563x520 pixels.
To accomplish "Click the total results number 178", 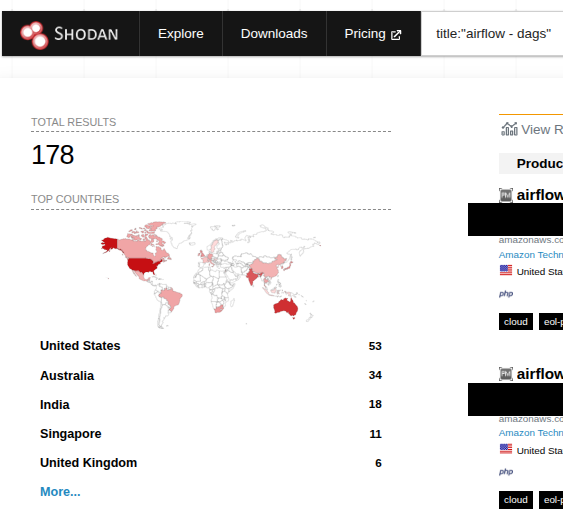I will [53, 155].
